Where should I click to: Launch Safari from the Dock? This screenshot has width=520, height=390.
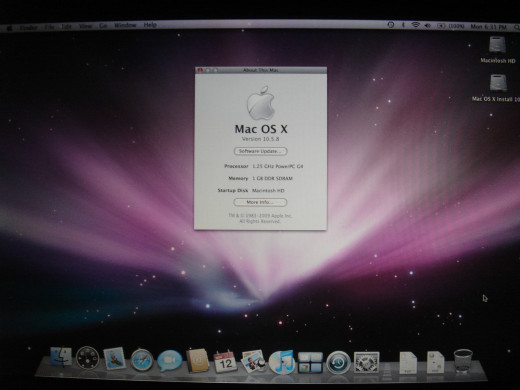[142, 360]
